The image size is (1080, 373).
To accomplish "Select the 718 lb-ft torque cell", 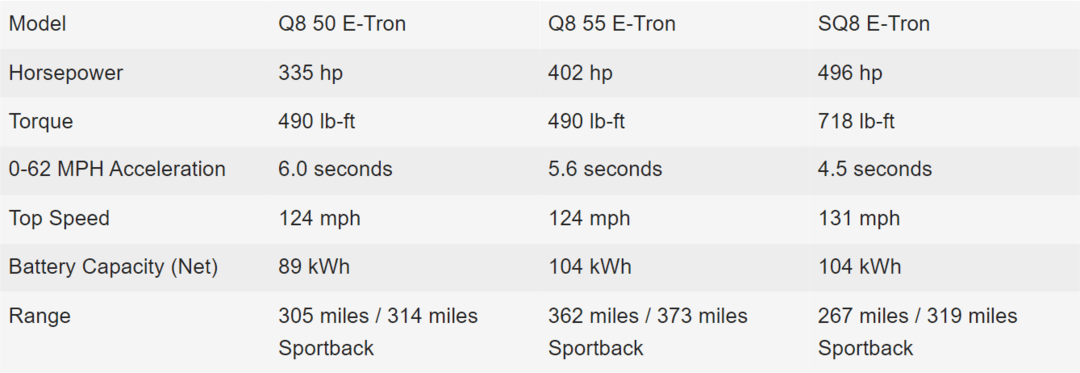I will (x=856, y=122).
